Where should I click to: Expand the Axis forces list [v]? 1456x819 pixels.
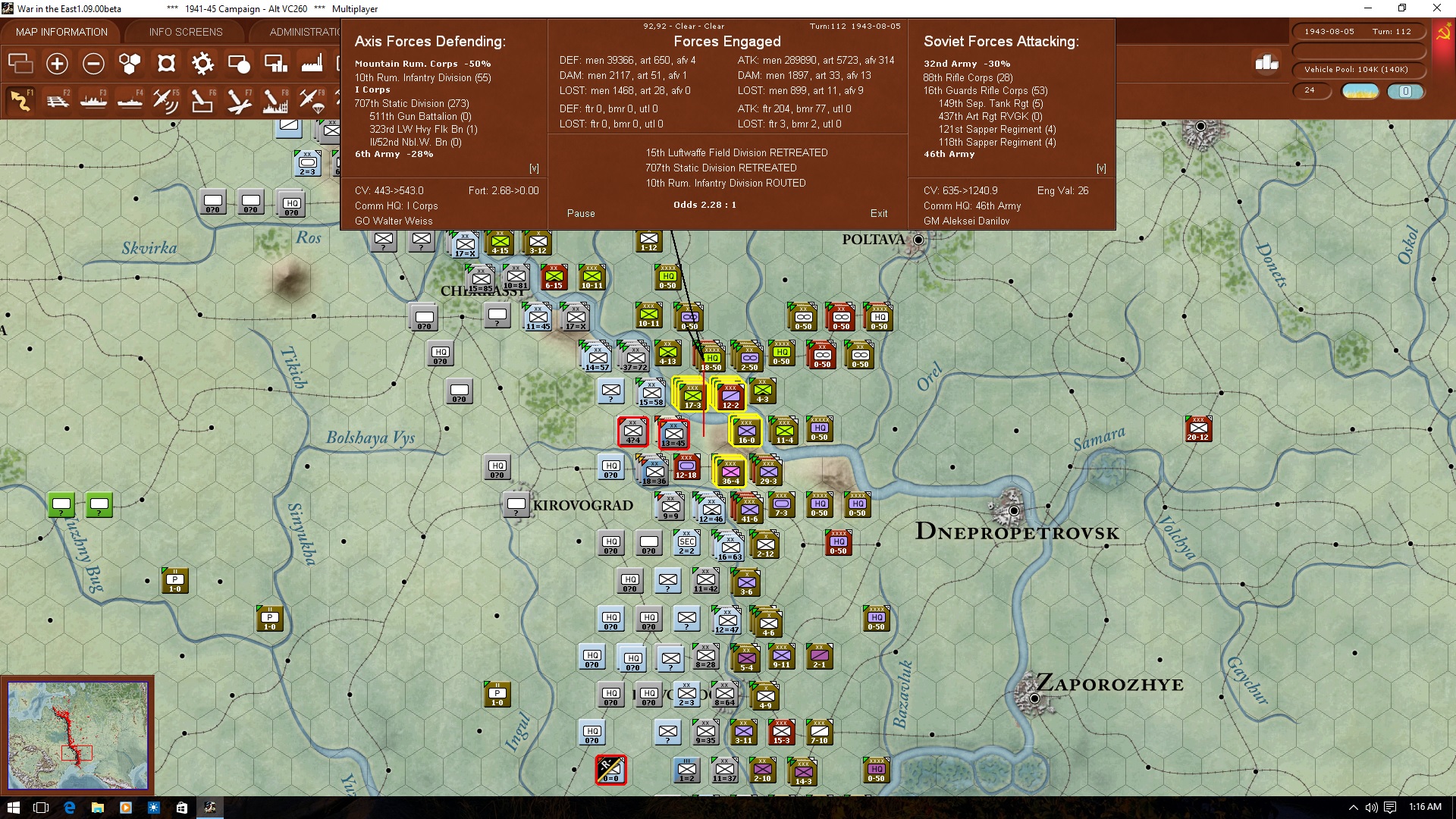coord(534,168)
